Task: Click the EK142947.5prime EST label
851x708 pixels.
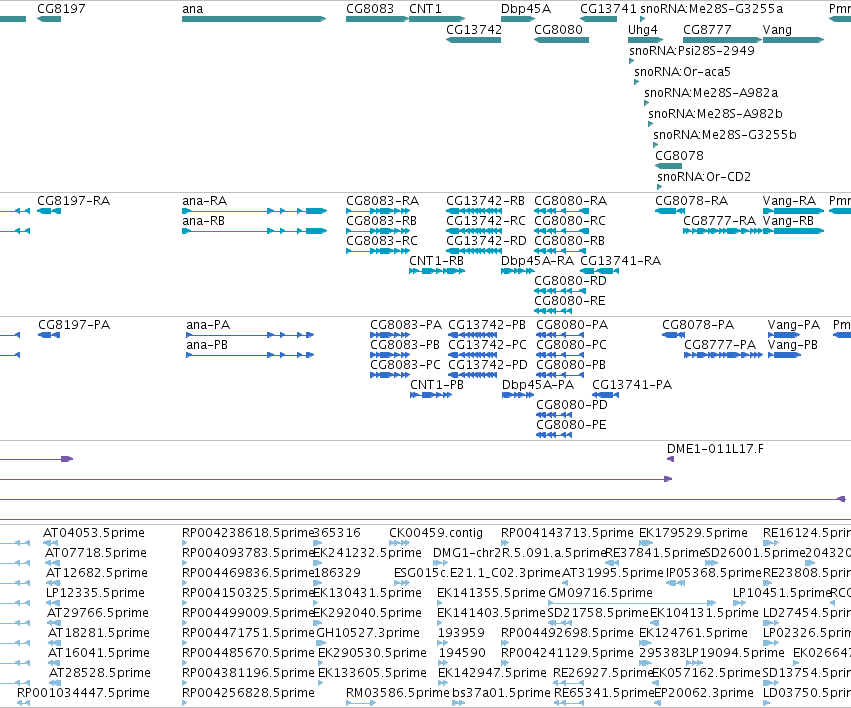Action: [x=492, y=673]
